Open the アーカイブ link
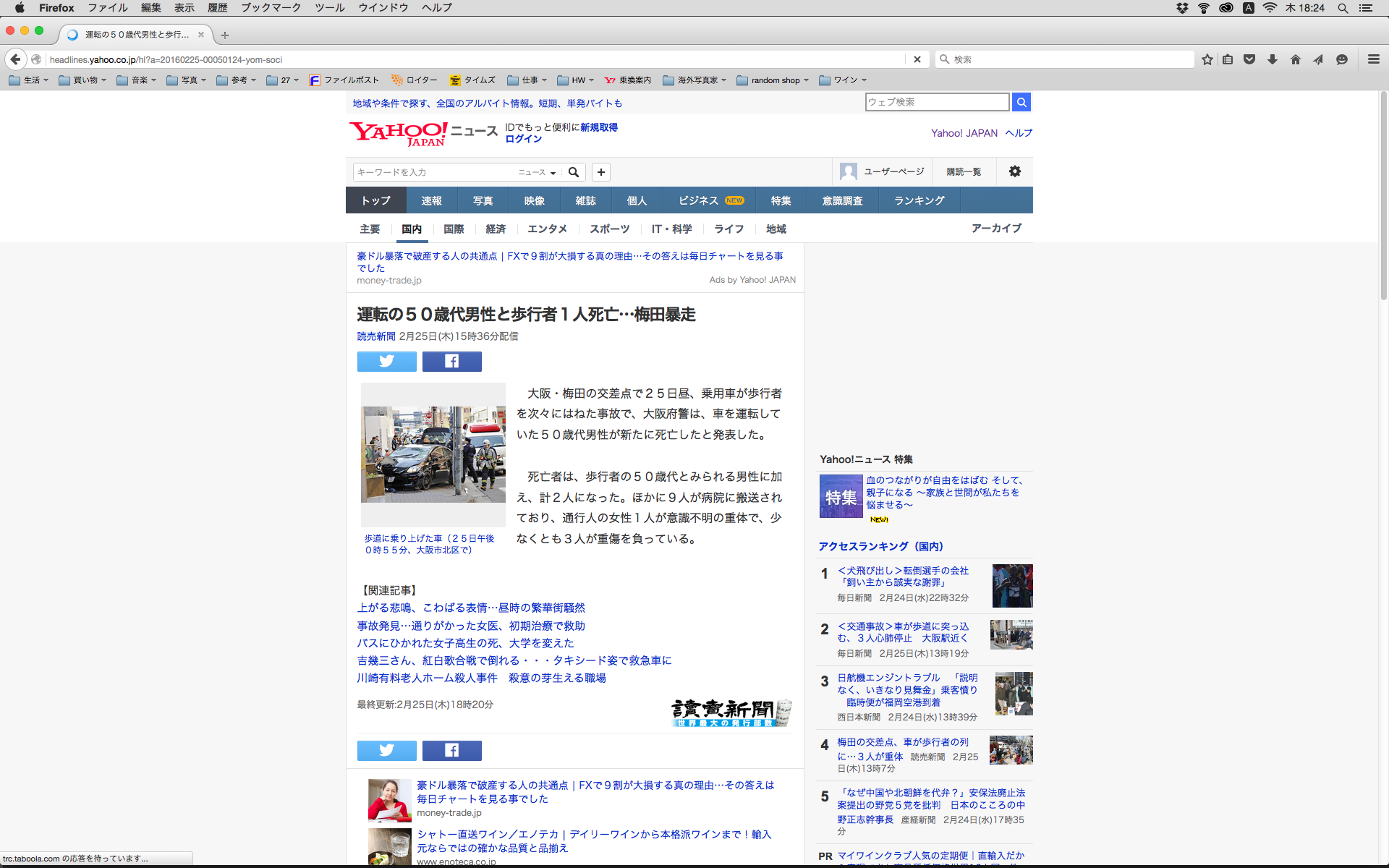This screenshot has width=1389, height=868. coord(996,228)
